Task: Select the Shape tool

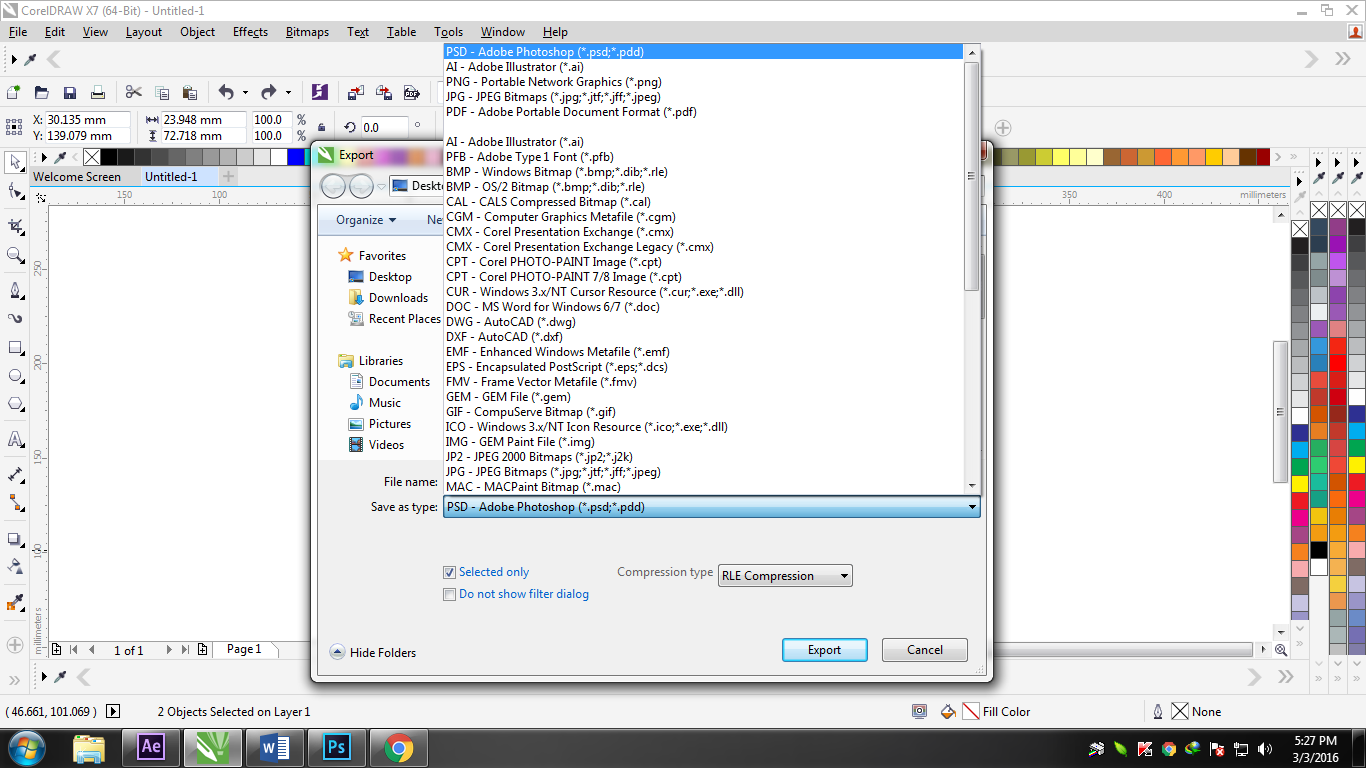Action: pos(15,191)
